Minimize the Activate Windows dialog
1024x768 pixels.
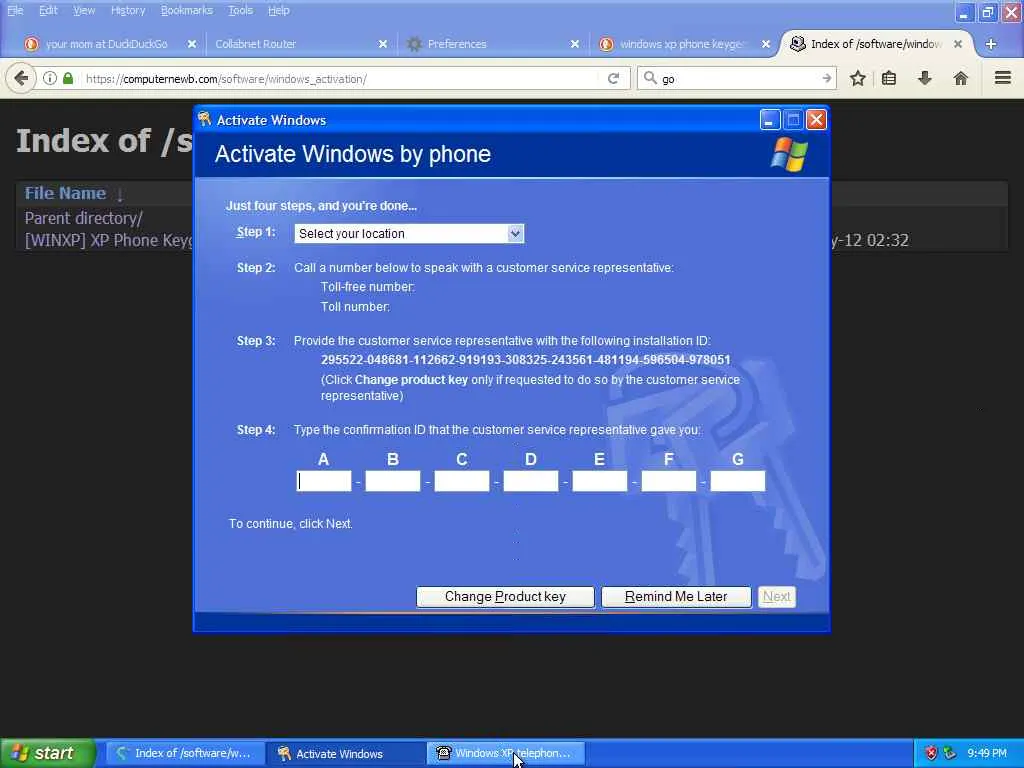coord(770,120)
